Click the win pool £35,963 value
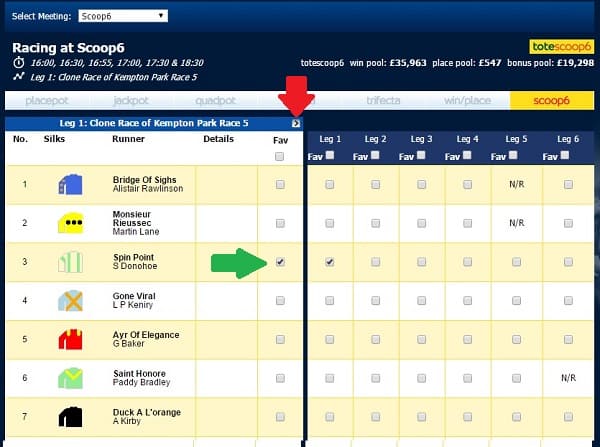The width and height of the screenshot is (600, 447). pos(408,63)
